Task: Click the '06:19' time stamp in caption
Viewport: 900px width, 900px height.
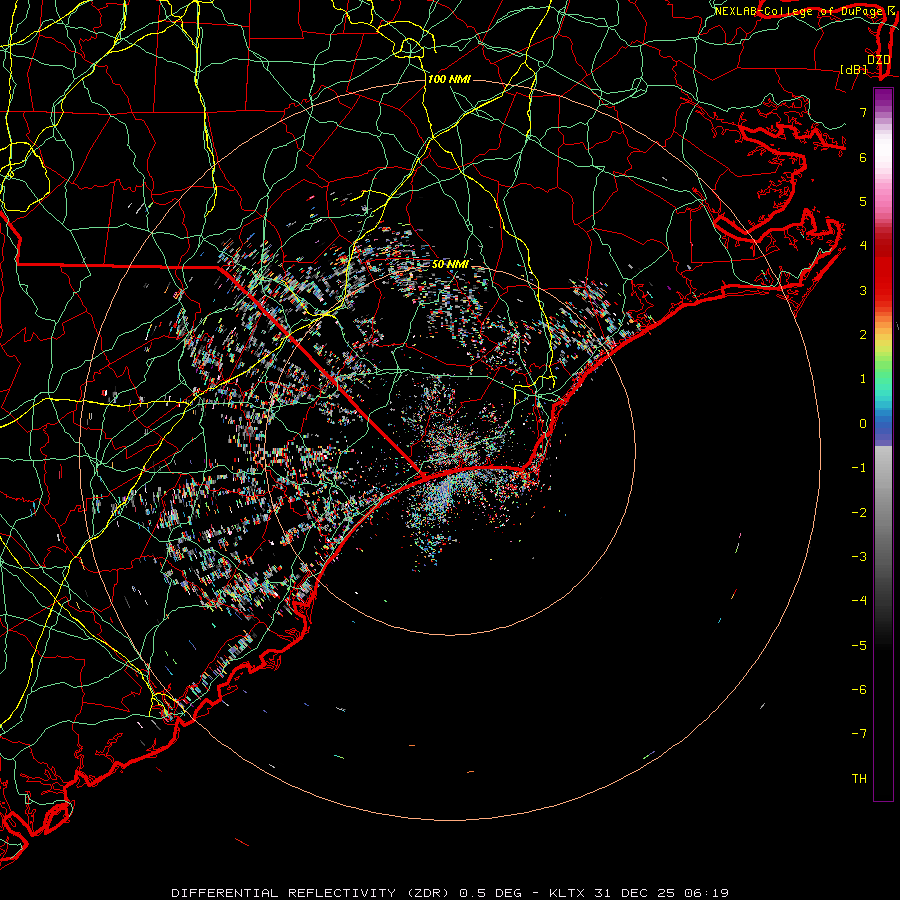Action: point(706,893)
